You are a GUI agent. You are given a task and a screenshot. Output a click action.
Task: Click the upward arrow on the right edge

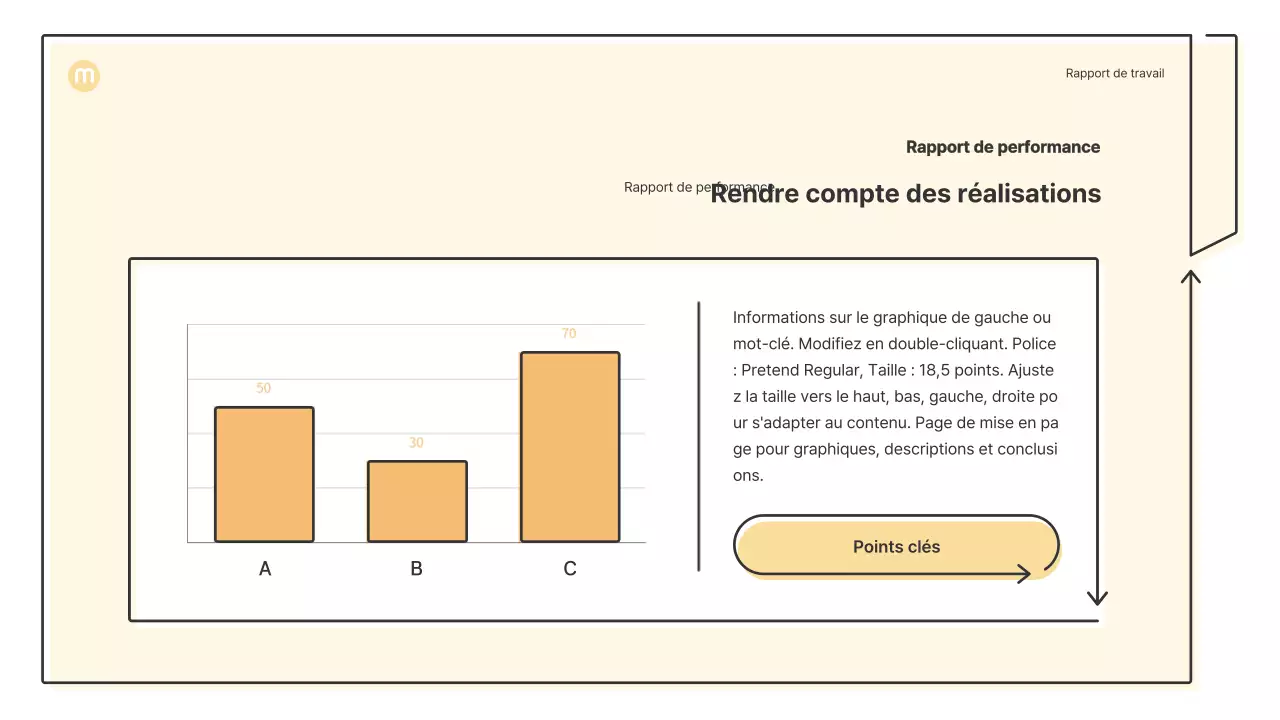[1190, 277]
